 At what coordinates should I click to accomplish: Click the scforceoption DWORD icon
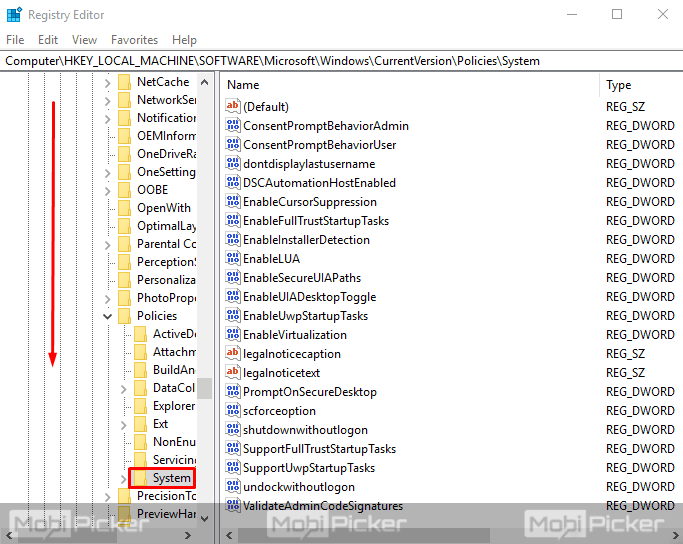point(233,410)
